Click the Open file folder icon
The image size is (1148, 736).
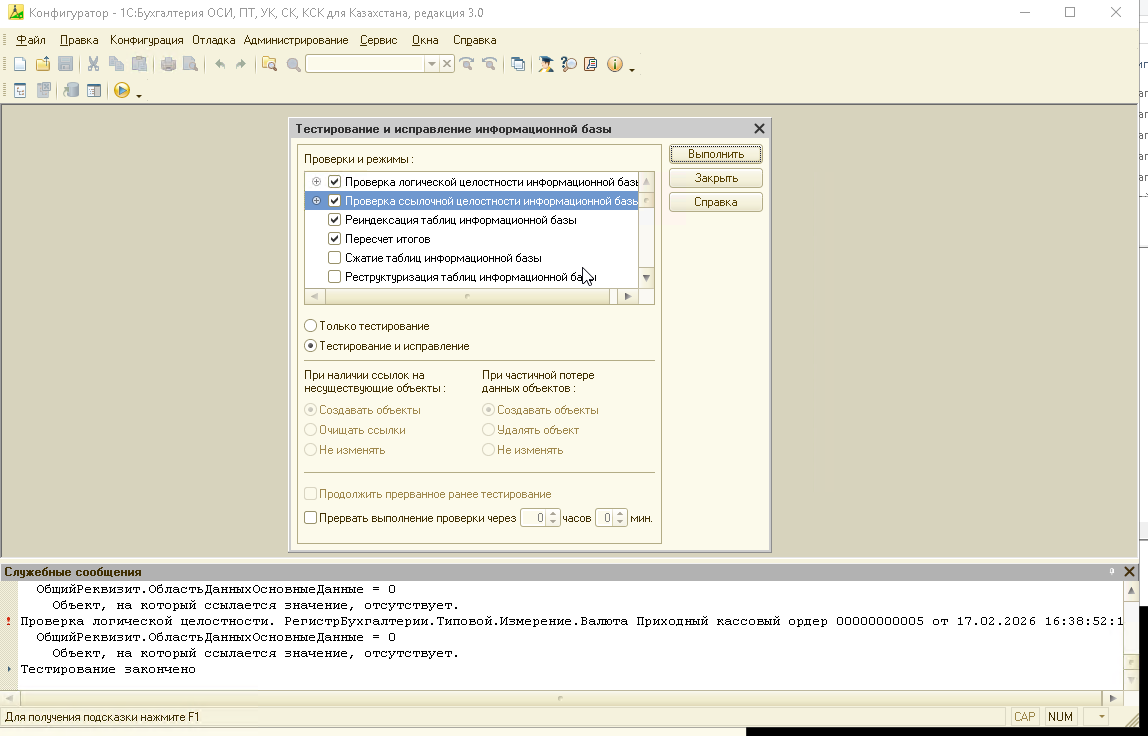click(43, 64)
